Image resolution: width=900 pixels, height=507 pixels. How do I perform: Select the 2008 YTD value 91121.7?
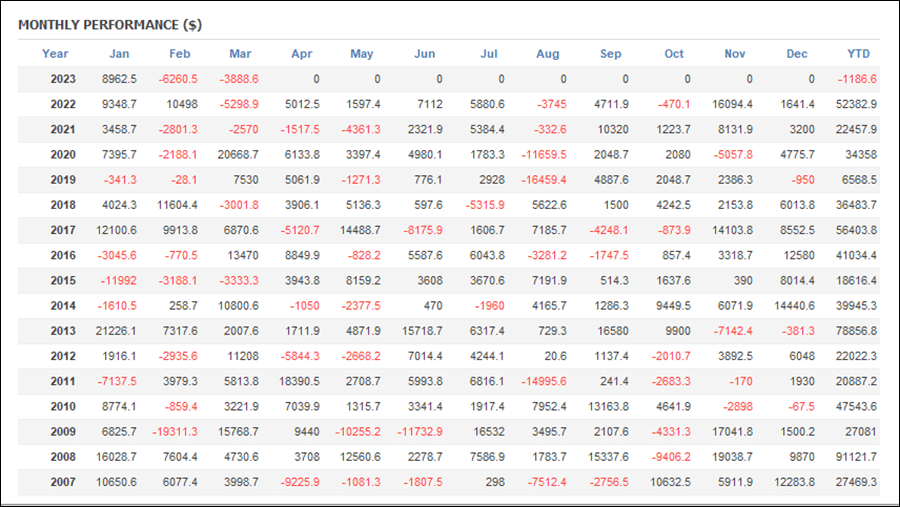(x=856, y=456)
